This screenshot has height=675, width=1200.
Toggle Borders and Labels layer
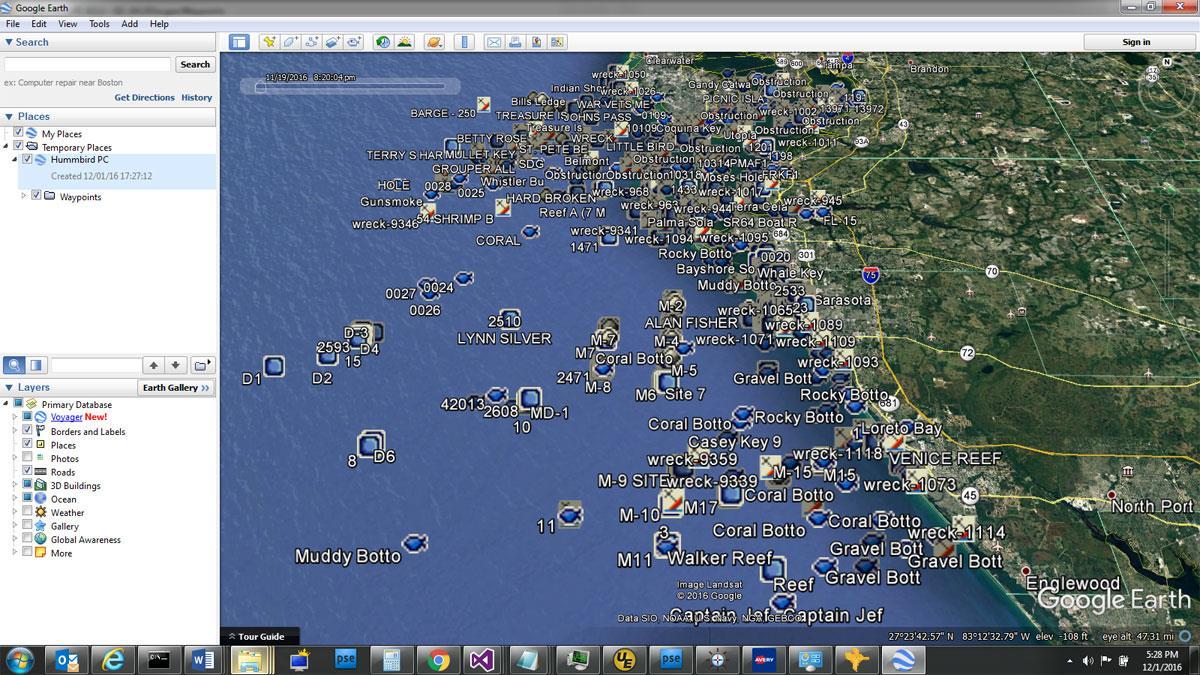coord(27,431)
